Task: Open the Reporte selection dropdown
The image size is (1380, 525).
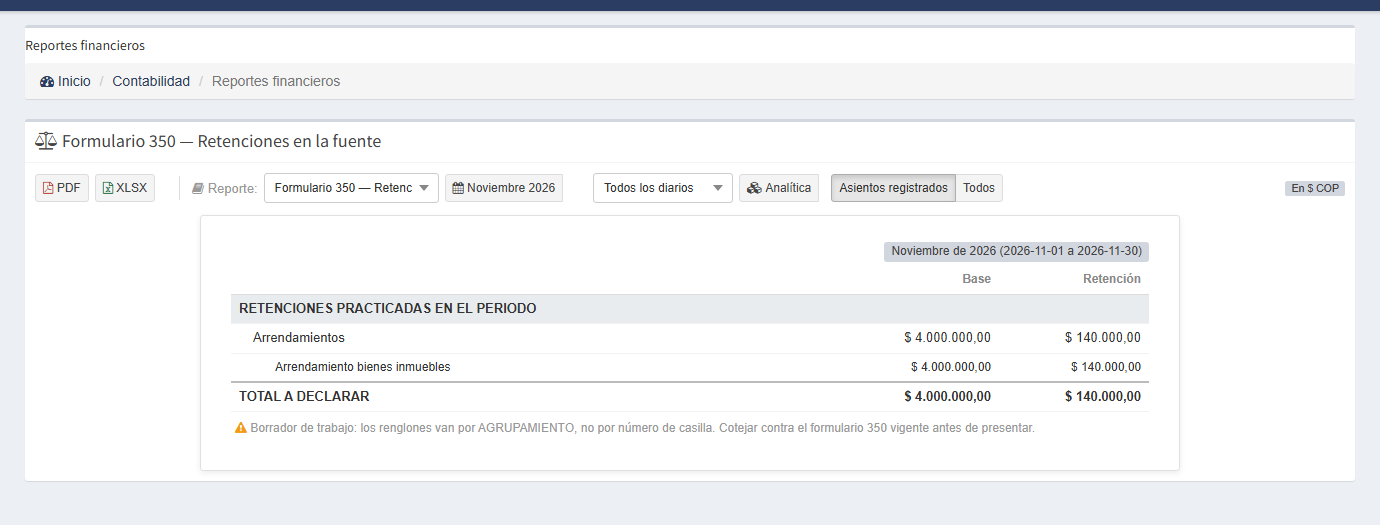Action: 351,188
